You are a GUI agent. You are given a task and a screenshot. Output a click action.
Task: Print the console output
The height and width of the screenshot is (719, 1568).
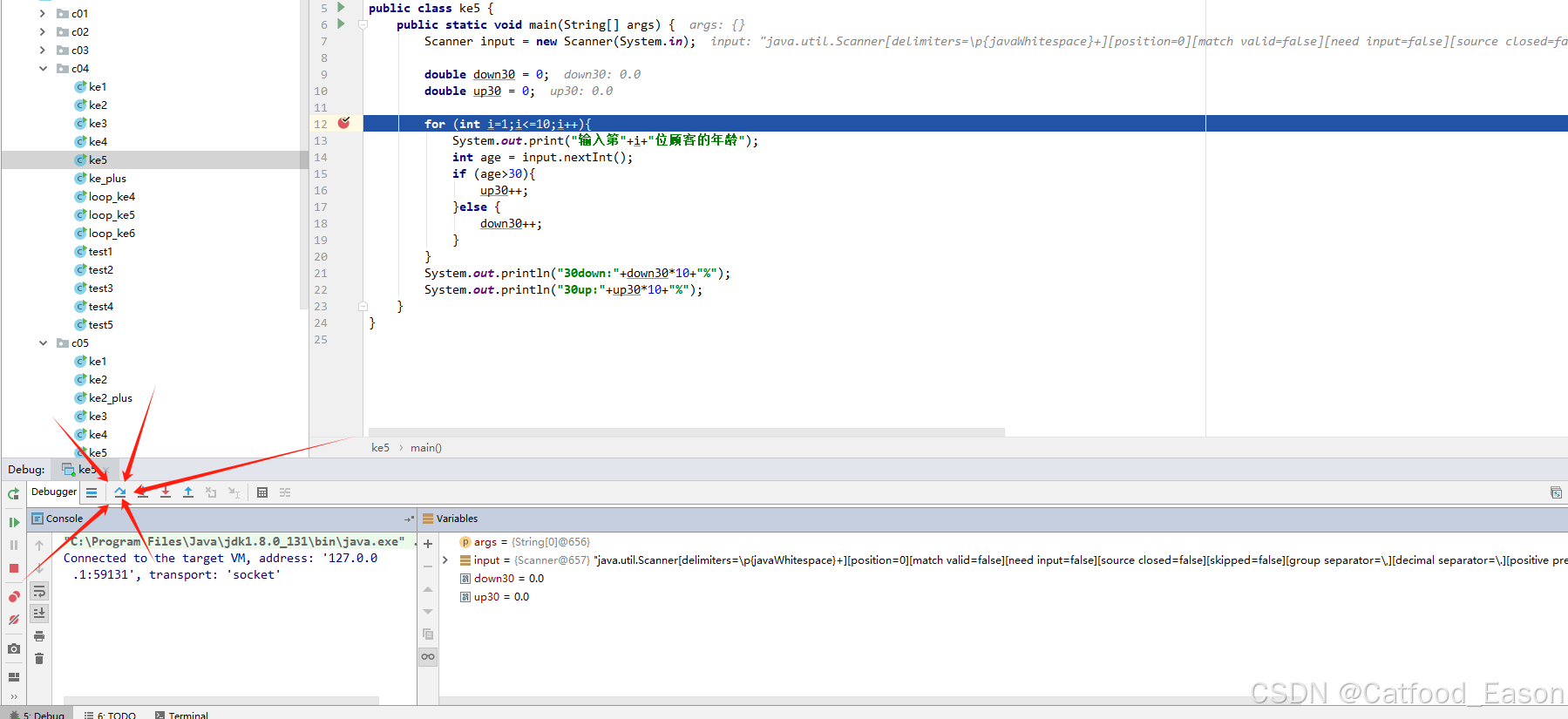coord(39,636)
